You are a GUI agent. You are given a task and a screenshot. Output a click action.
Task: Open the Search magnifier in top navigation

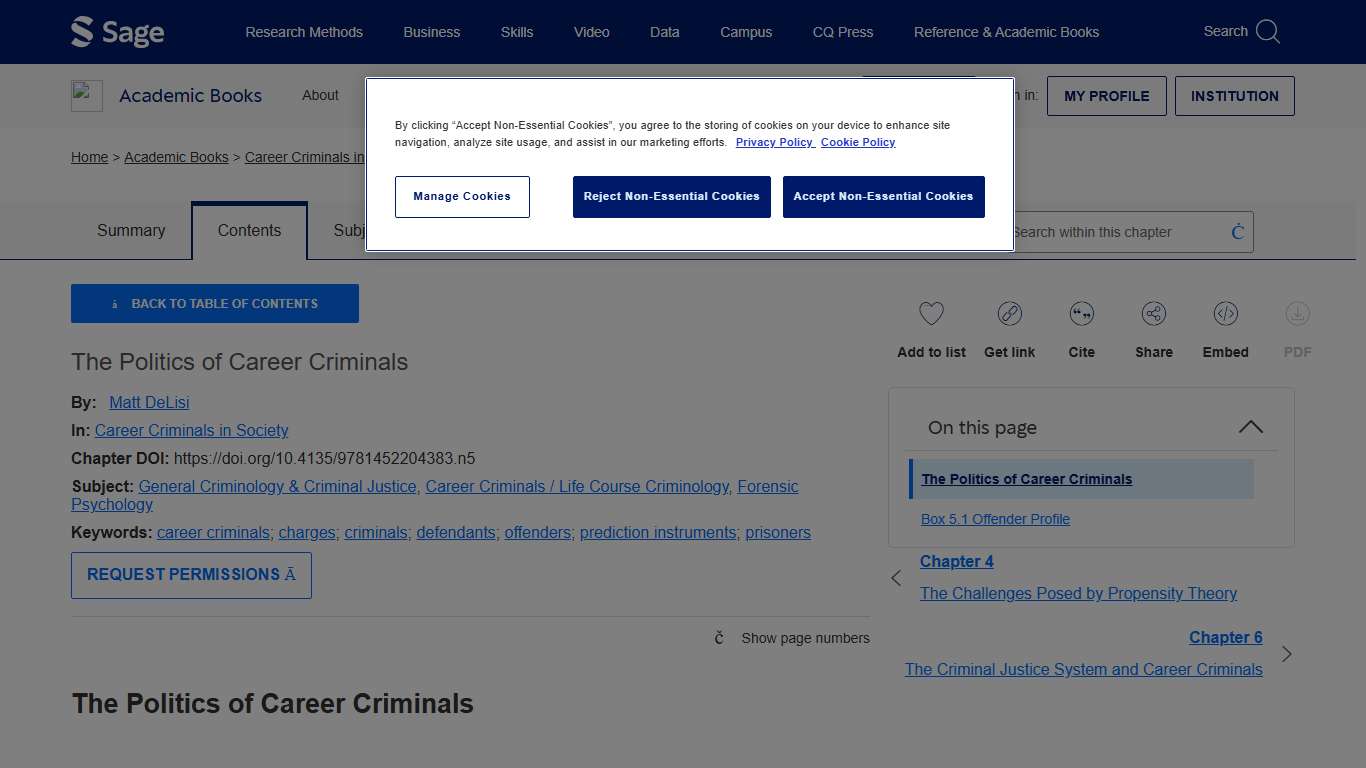1266,31
